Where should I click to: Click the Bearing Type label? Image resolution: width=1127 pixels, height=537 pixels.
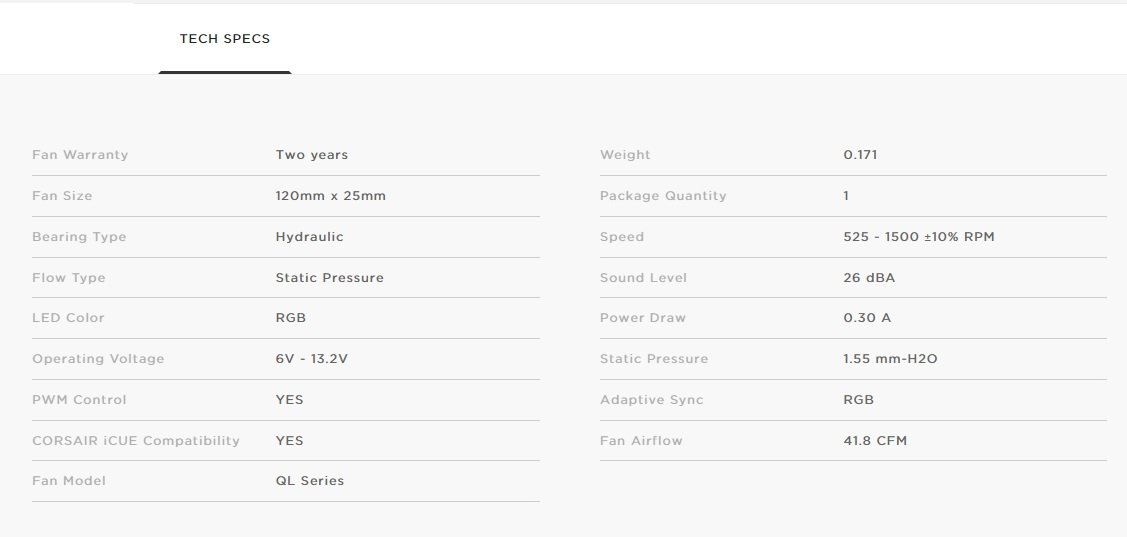(x=79, y=237)
